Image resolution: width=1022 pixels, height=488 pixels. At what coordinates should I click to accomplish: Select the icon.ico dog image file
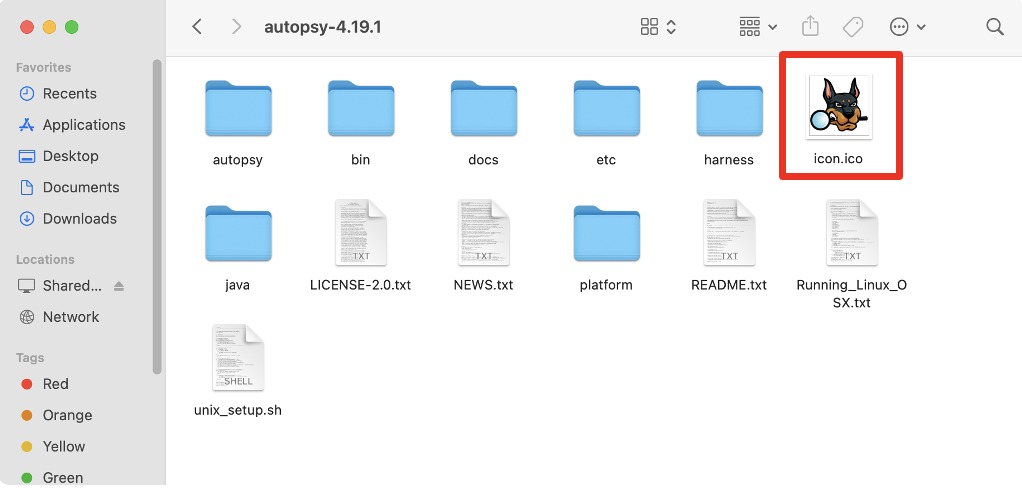click(x=838, y=106)
